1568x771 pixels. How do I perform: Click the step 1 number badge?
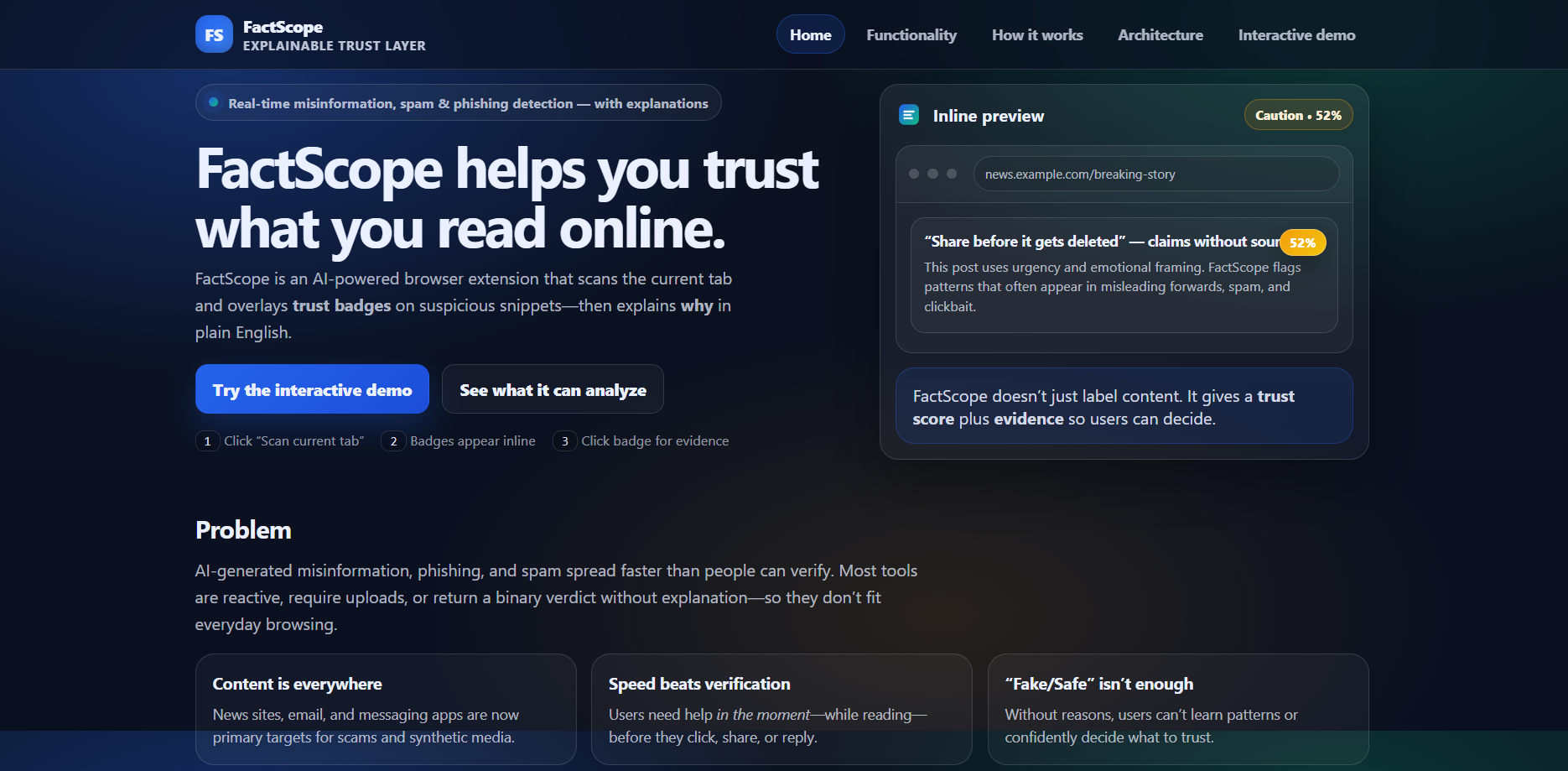[x=207, y=441]
